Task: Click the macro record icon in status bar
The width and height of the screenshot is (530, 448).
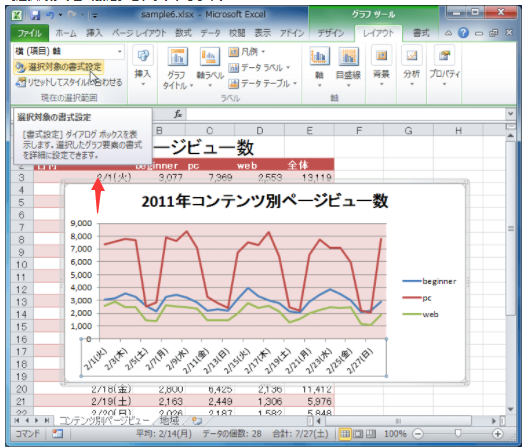Action: (x=57, y=433)
